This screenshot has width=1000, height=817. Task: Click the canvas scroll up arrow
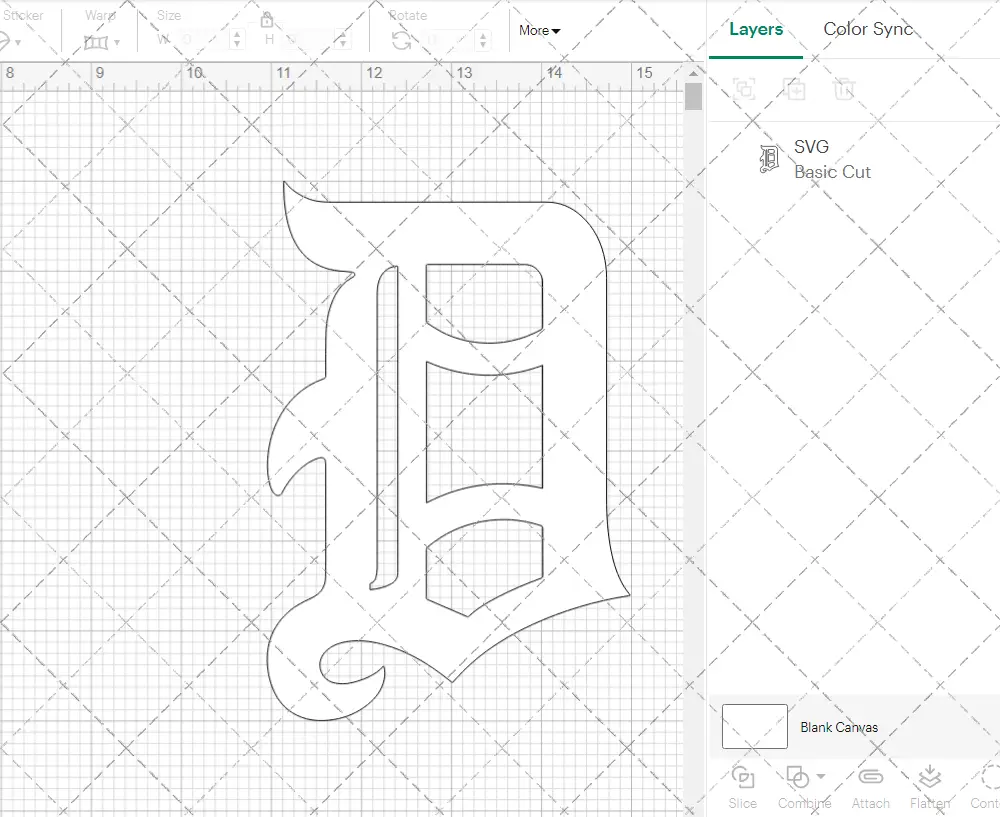pyautogui.click(x=693, y=73)
